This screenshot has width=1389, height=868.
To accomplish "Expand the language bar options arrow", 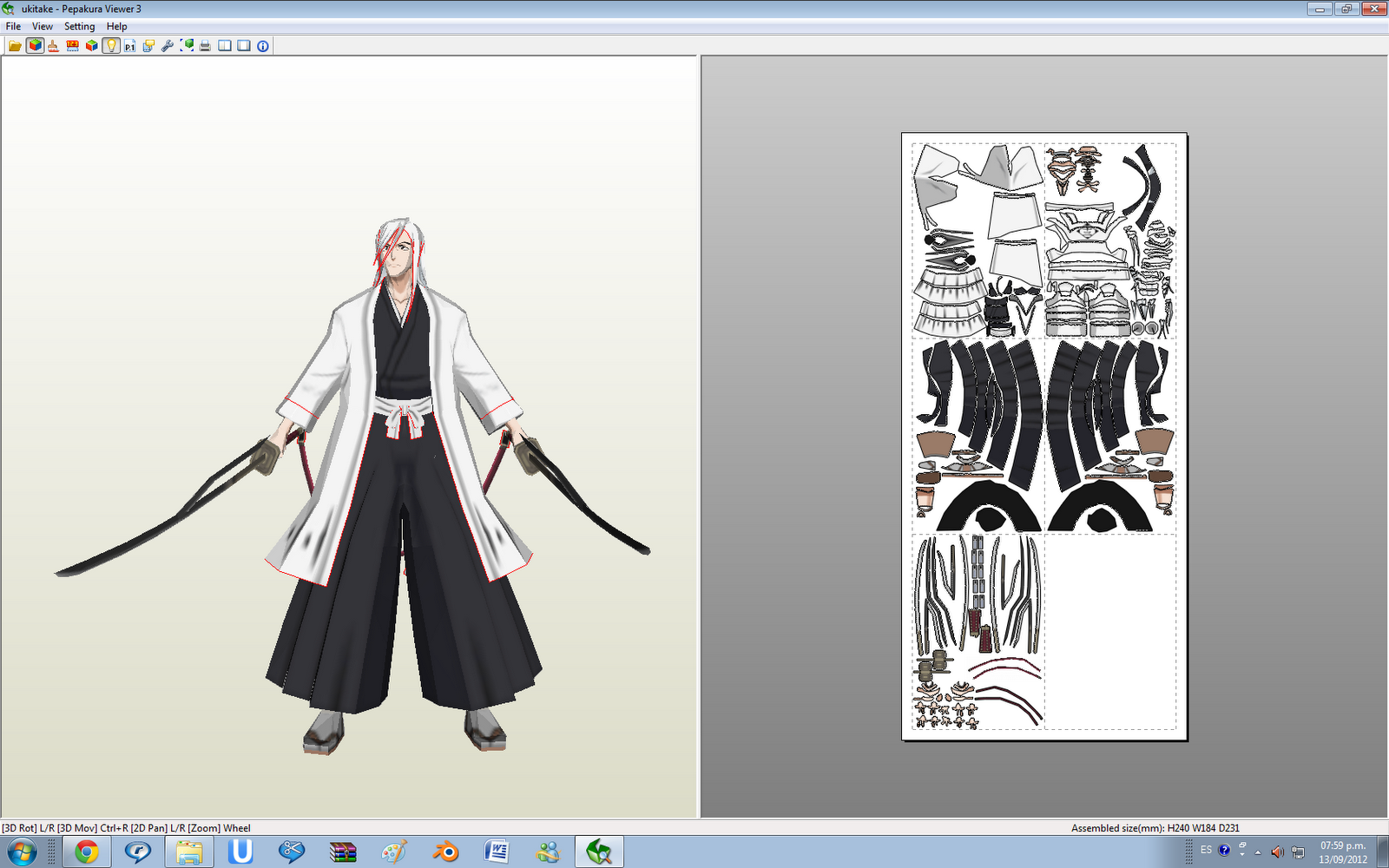I will click(x=1241, y=856).
